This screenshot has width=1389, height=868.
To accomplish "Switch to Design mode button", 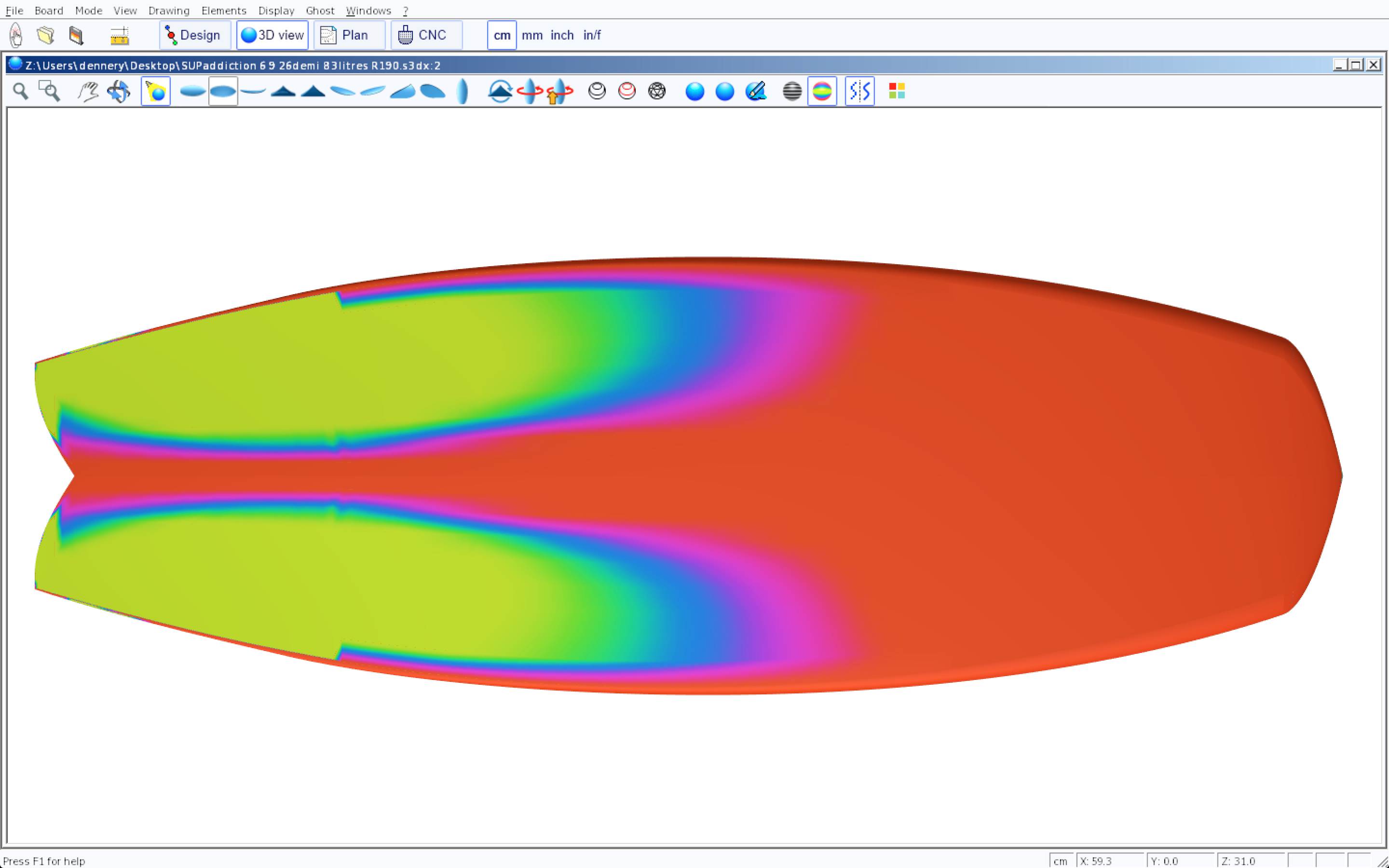I will point(194,36).
